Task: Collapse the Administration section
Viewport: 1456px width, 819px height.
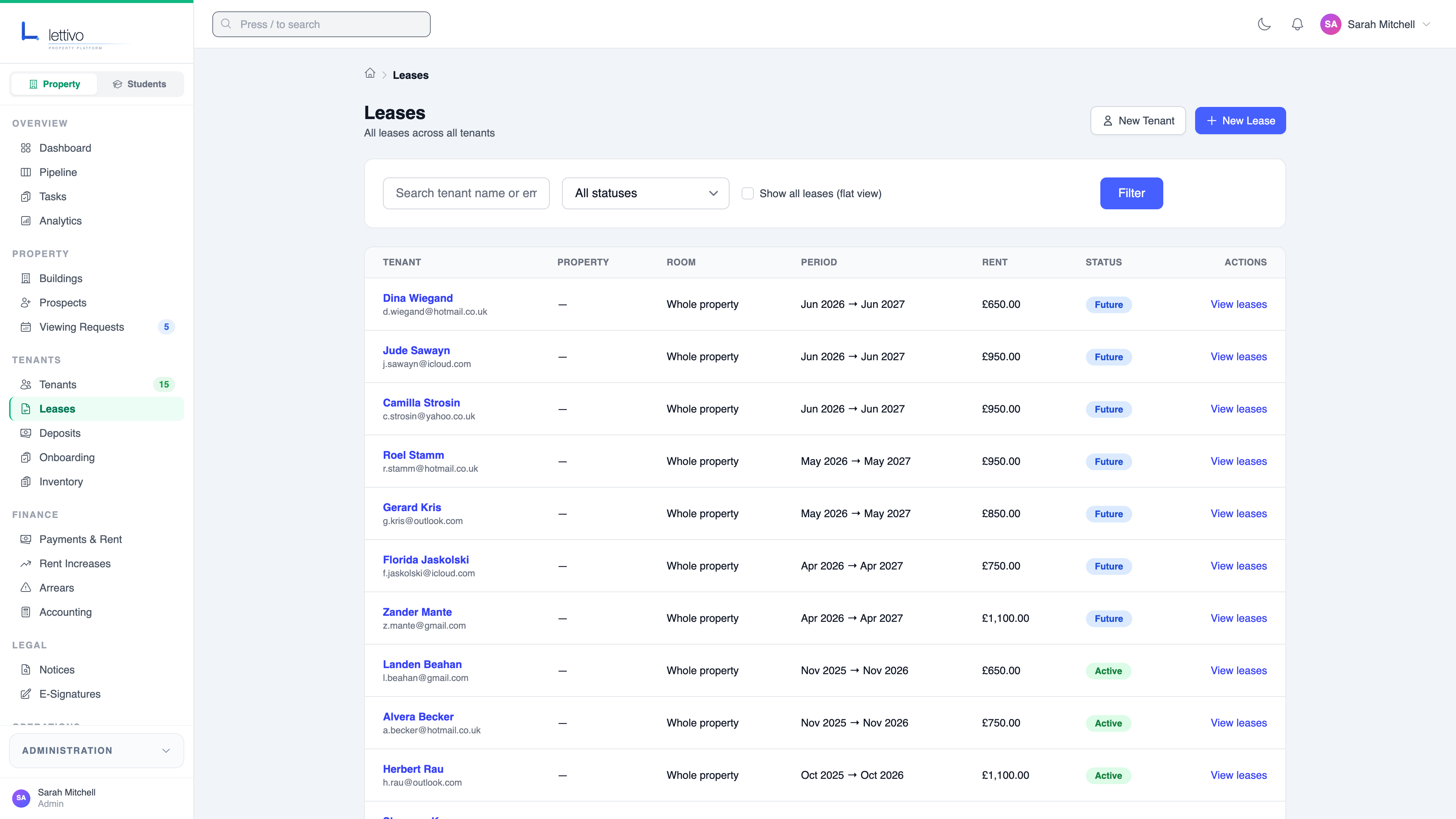Action: pyautogui.click(x=166, y=751)
